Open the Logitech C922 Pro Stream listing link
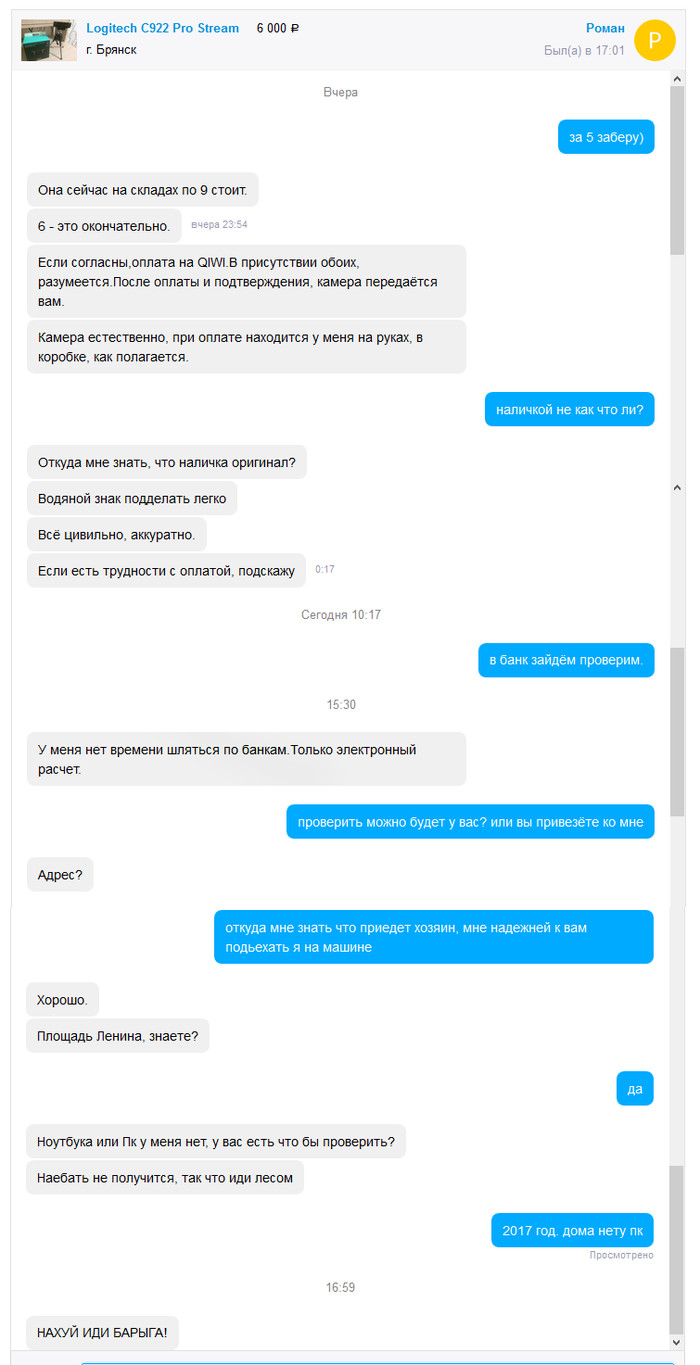700x1365 pixels. click(x=163, y=28)
